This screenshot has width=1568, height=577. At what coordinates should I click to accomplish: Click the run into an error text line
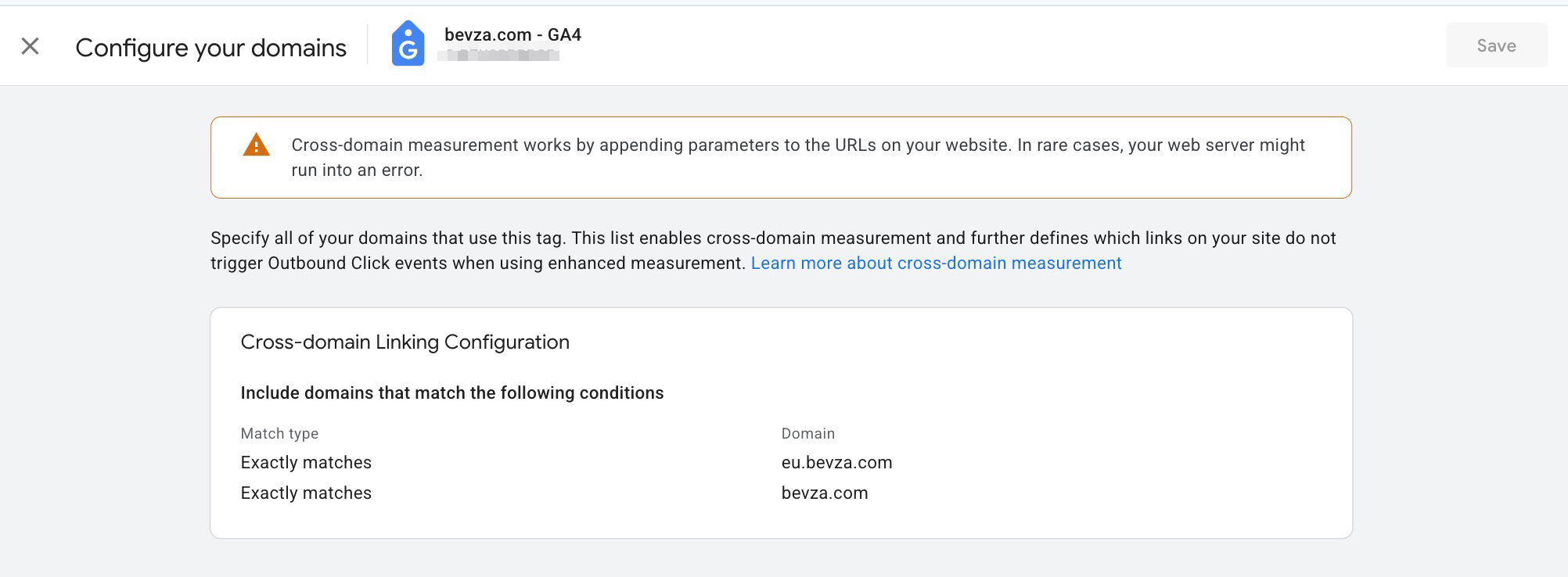(357, 170)
